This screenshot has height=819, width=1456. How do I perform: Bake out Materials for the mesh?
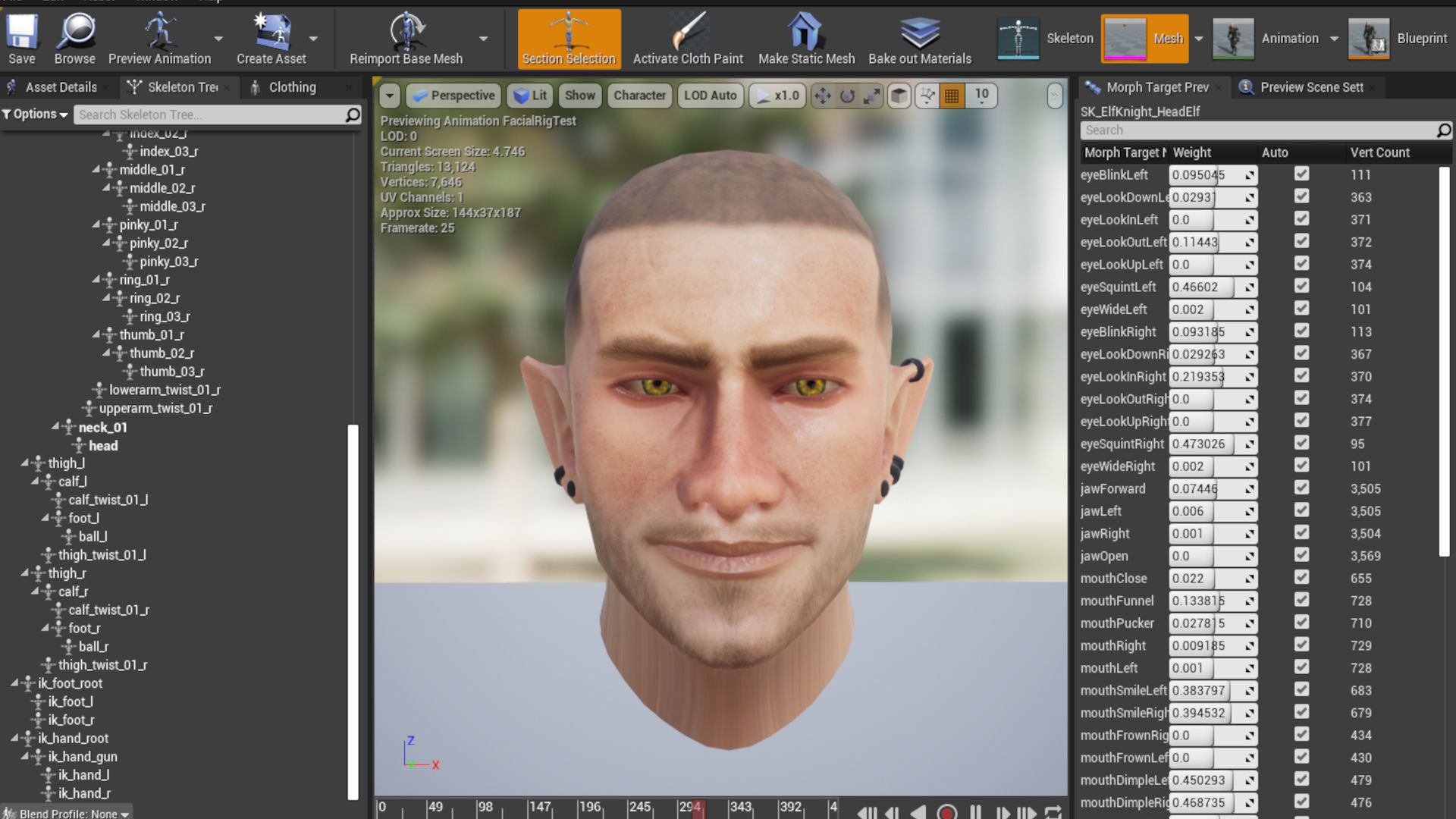tap(920, 38)
